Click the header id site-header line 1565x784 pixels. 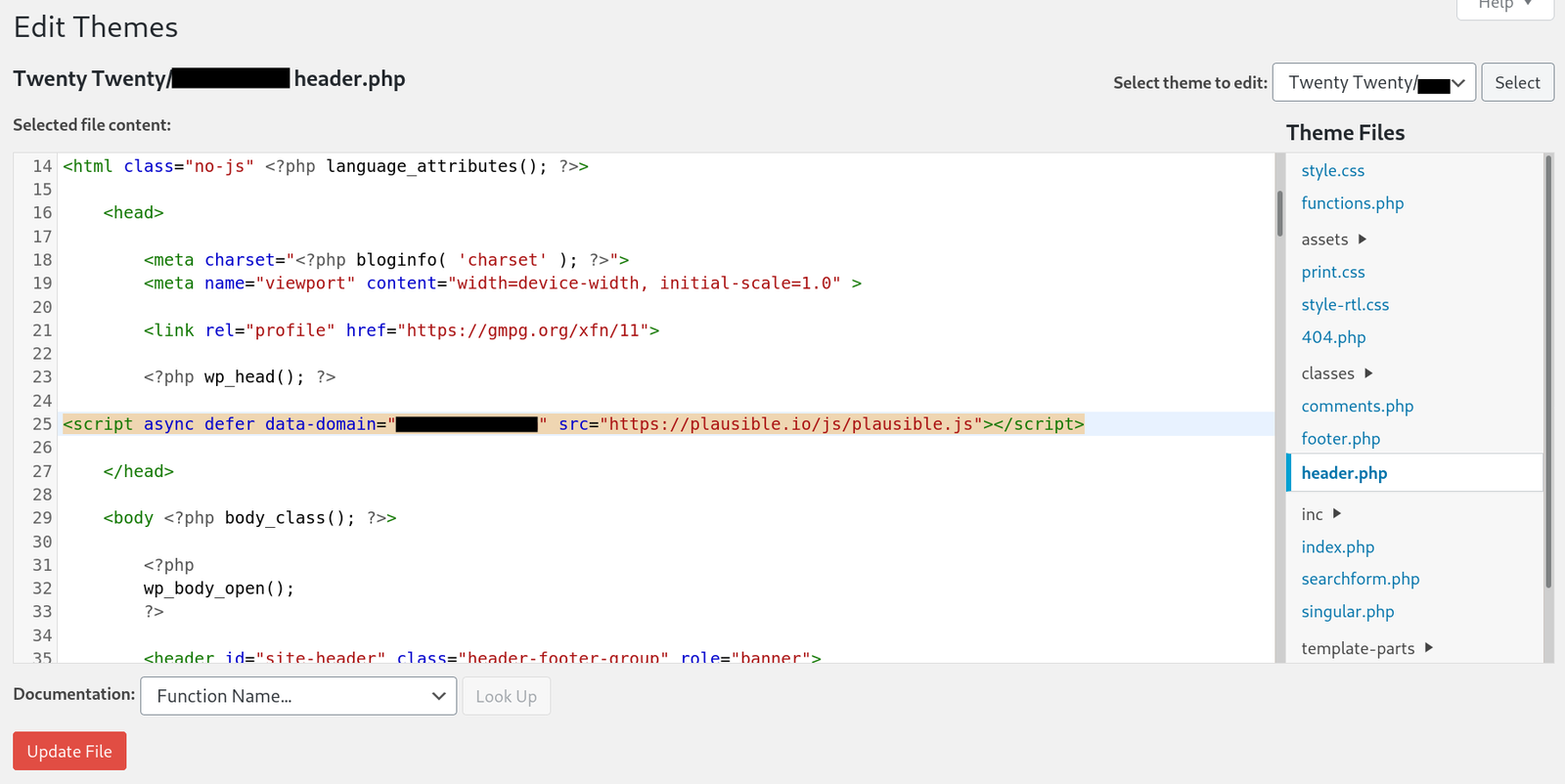pos(482,657)
